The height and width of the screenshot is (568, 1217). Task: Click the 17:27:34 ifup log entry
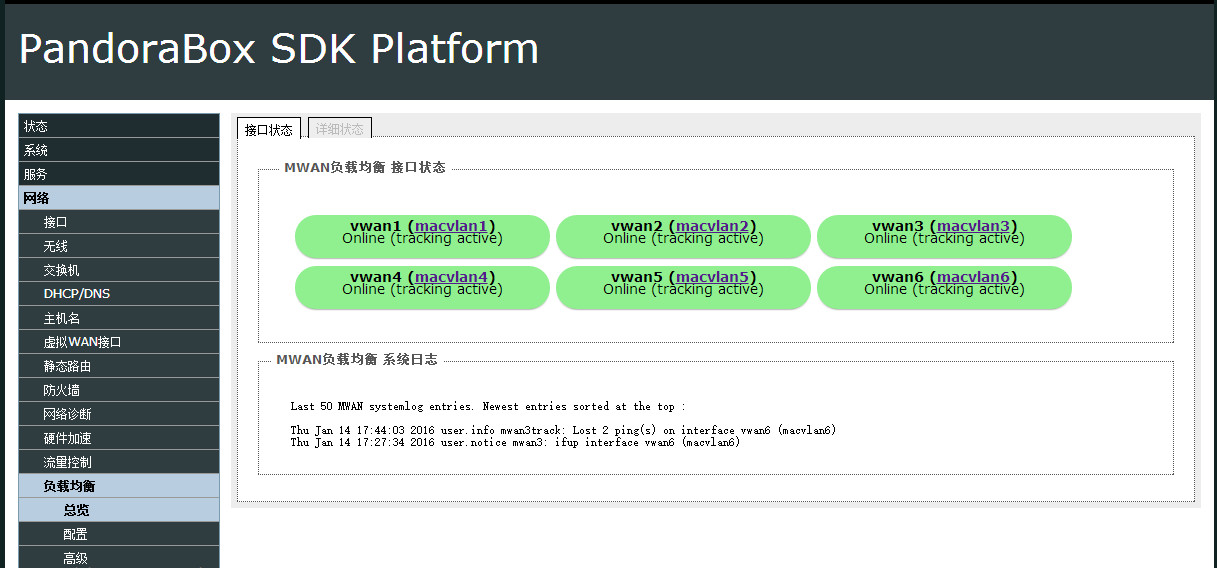click(515, 442)
